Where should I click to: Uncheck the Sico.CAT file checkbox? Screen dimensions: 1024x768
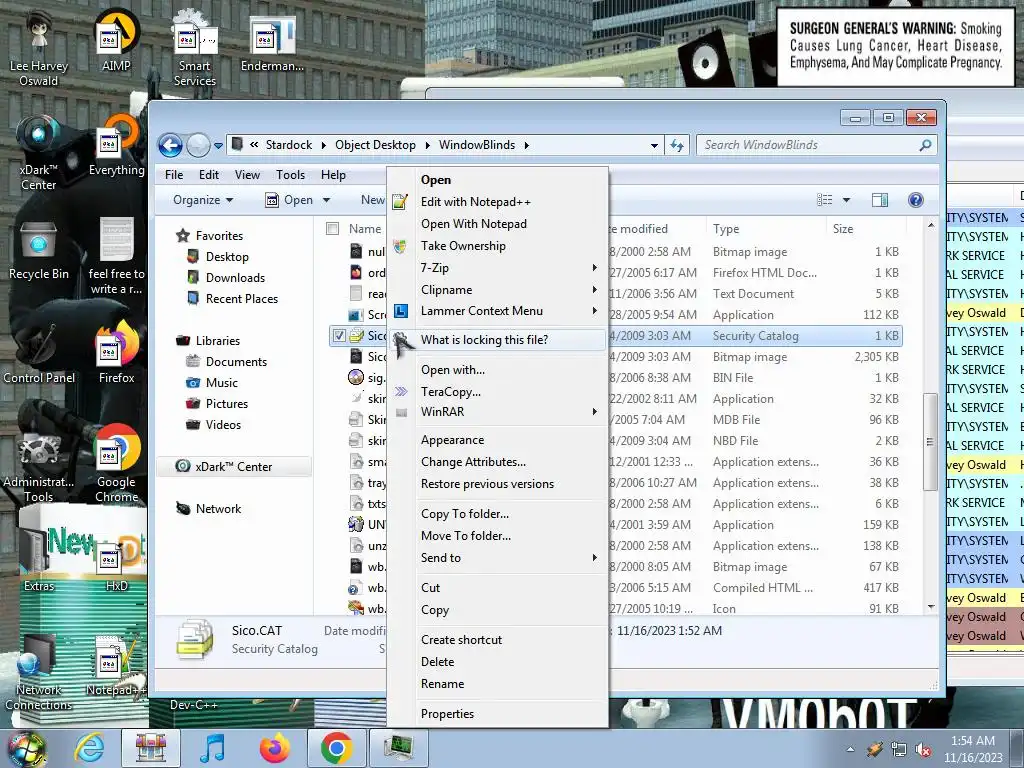[338, 336]
